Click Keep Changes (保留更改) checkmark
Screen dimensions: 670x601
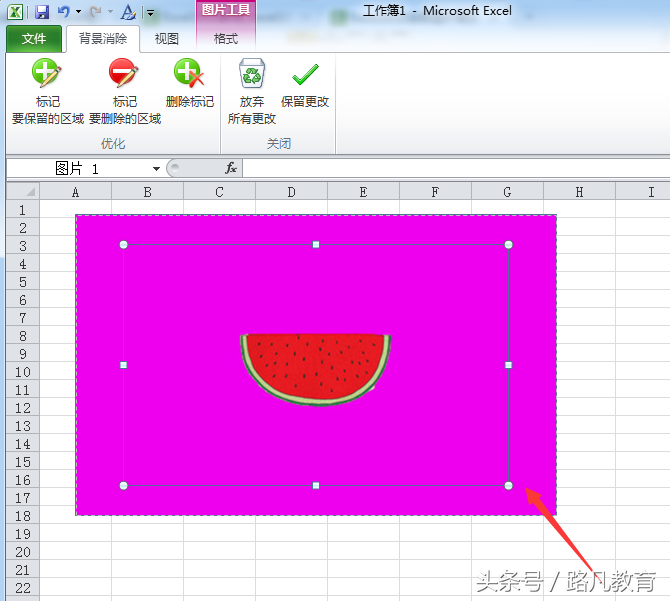click(305, 74)
